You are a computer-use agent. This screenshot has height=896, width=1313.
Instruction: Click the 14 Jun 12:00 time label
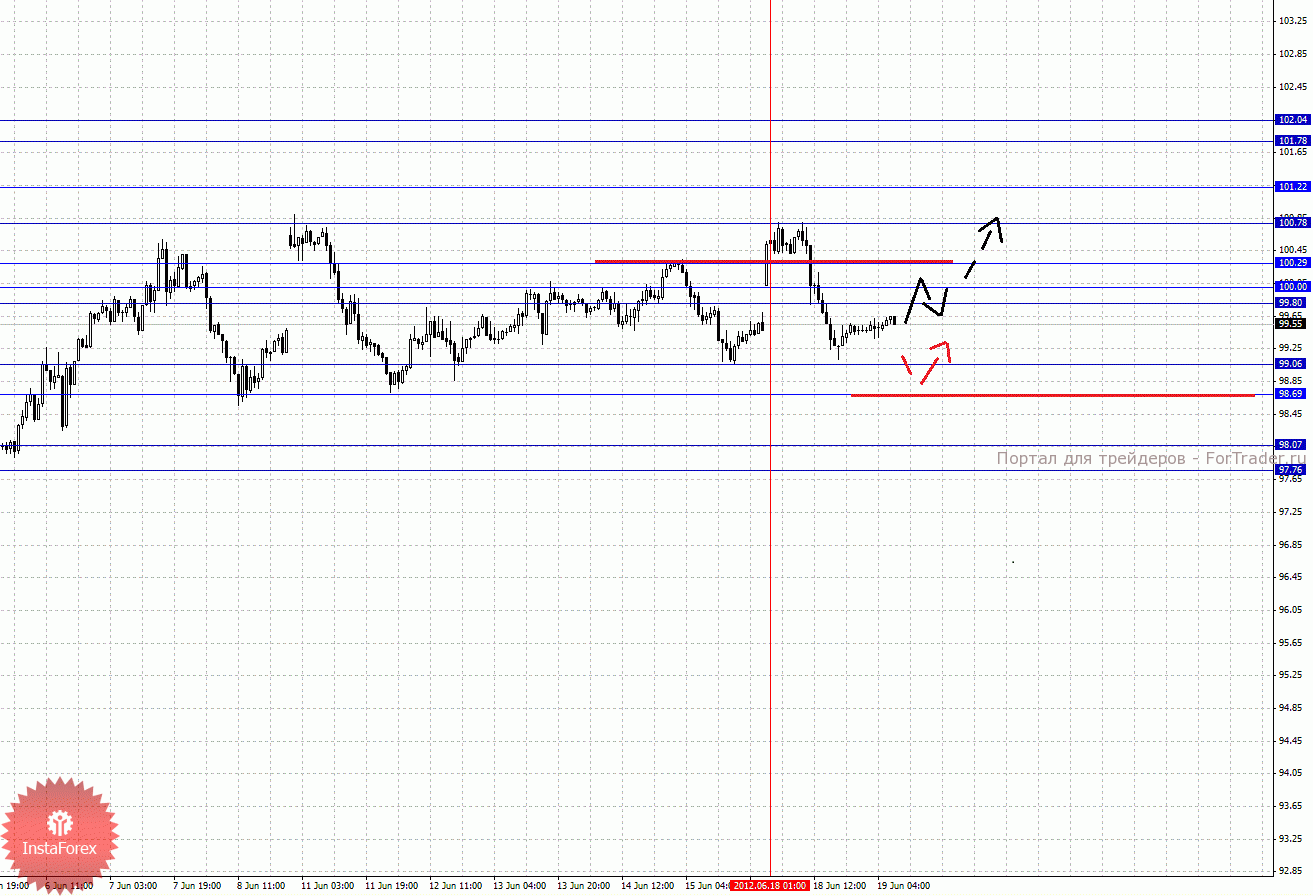coord(648,886)
